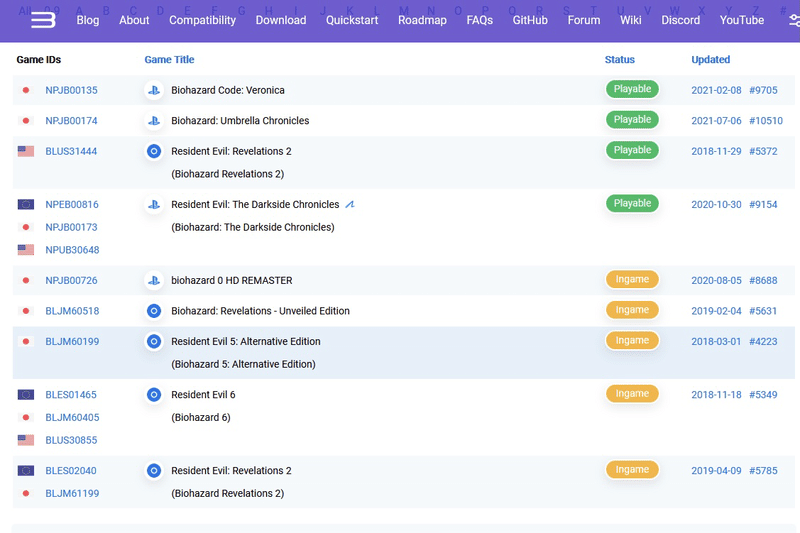Open game ID BLJM60199
This screenshot has width=800, height=533.
[72, 342]
